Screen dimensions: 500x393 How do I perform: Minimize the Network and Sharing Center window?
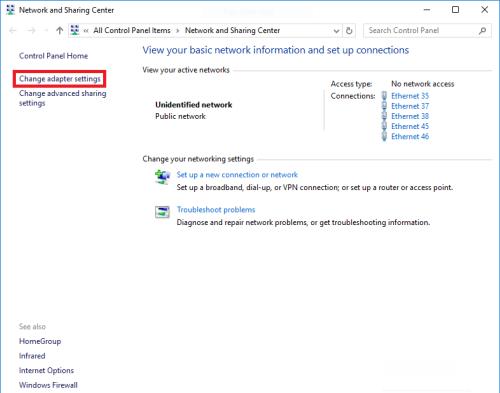(427, 10)
